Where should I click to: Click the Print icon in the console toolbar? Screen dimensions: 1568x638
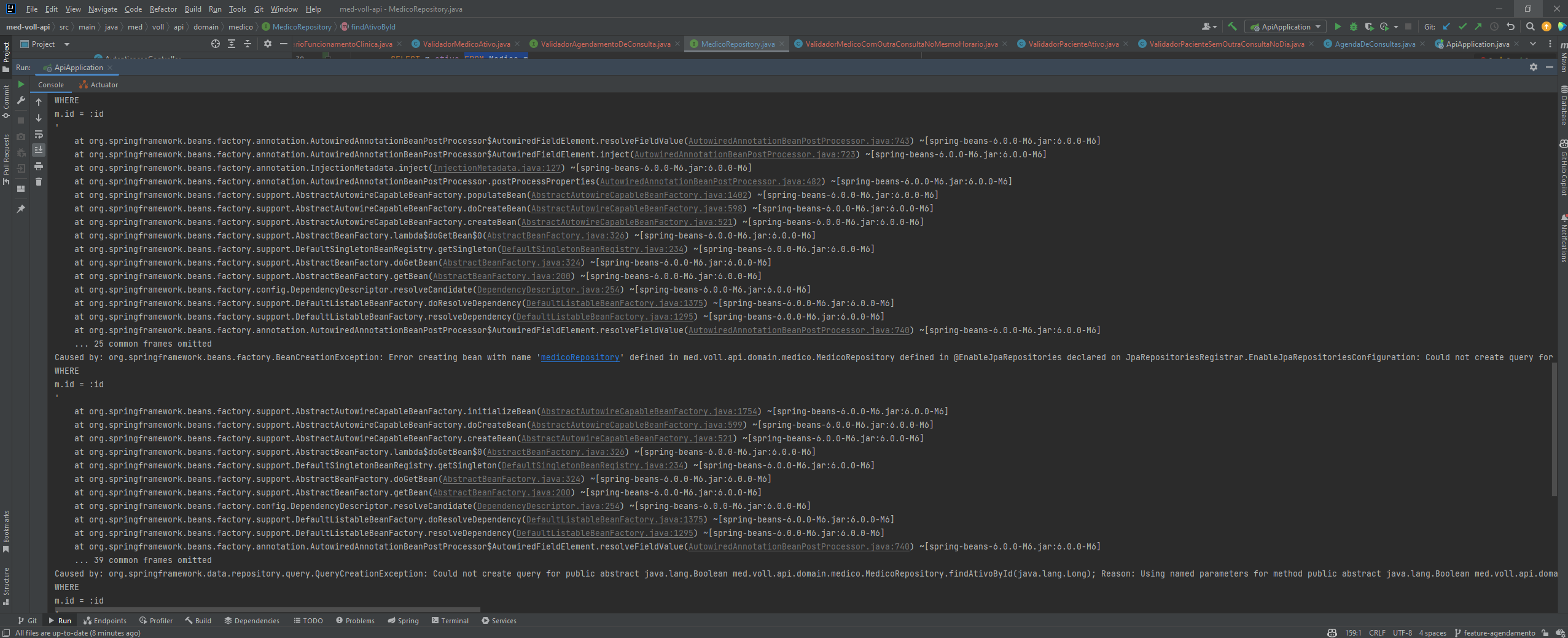pyautogui.click(x=39, y=166)
